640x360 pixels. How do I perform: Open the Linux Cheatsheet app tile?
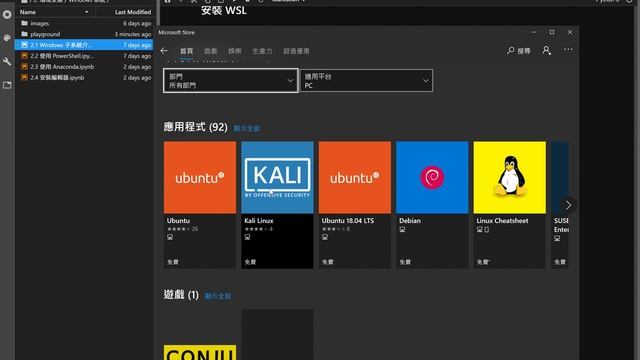pyautogui.click(x=509, y=205)
